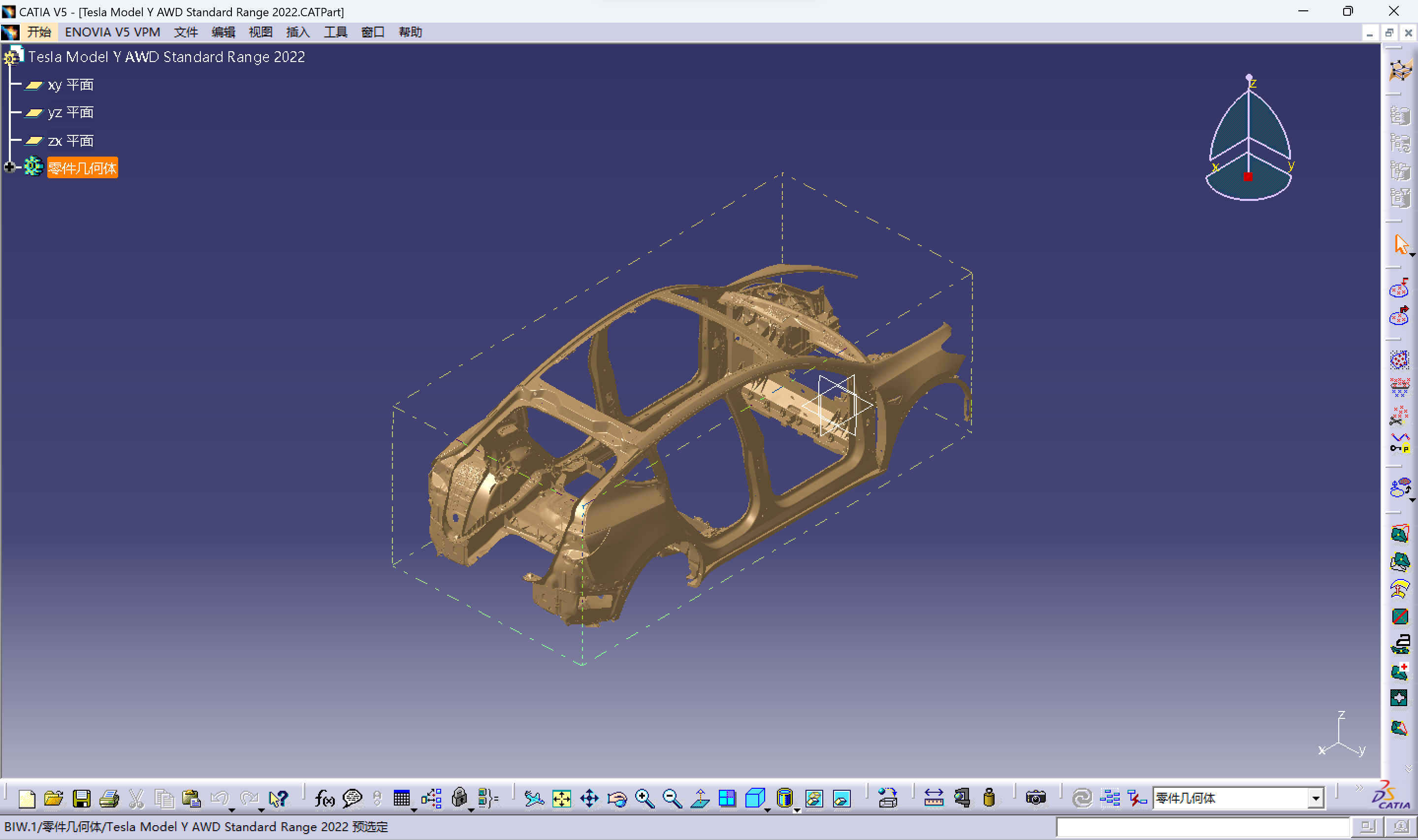The height and width of the screenshot is (840, 1418).
Task: Open the 视图 menu
Action: pyautogui.click(x=260, y=32)
